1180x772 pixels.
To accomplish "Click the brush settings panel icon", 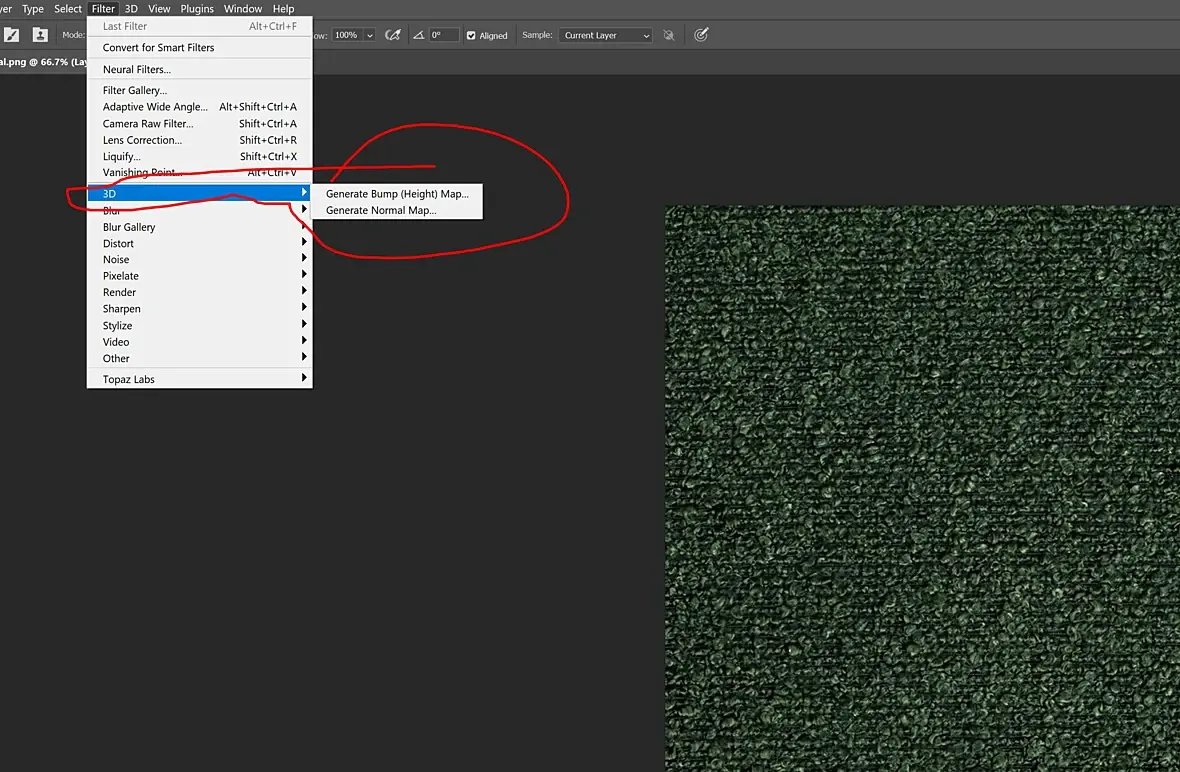I will click(12, 35).
